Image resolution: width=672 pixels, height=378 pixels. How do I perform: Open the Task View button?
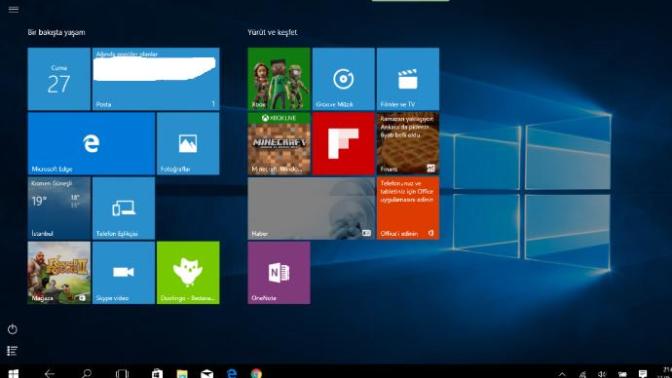click(122, 374)
